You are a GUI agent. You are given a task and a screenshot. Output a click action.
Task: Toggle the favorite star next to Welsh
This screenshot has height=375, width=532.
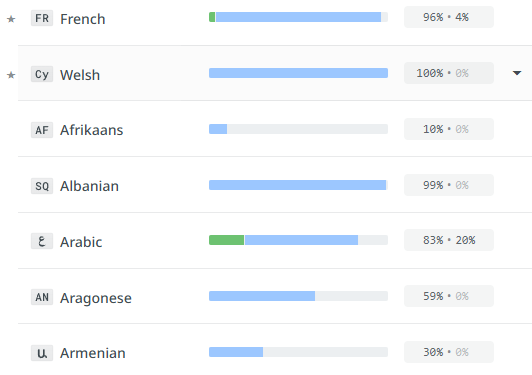tap(11, 75)
